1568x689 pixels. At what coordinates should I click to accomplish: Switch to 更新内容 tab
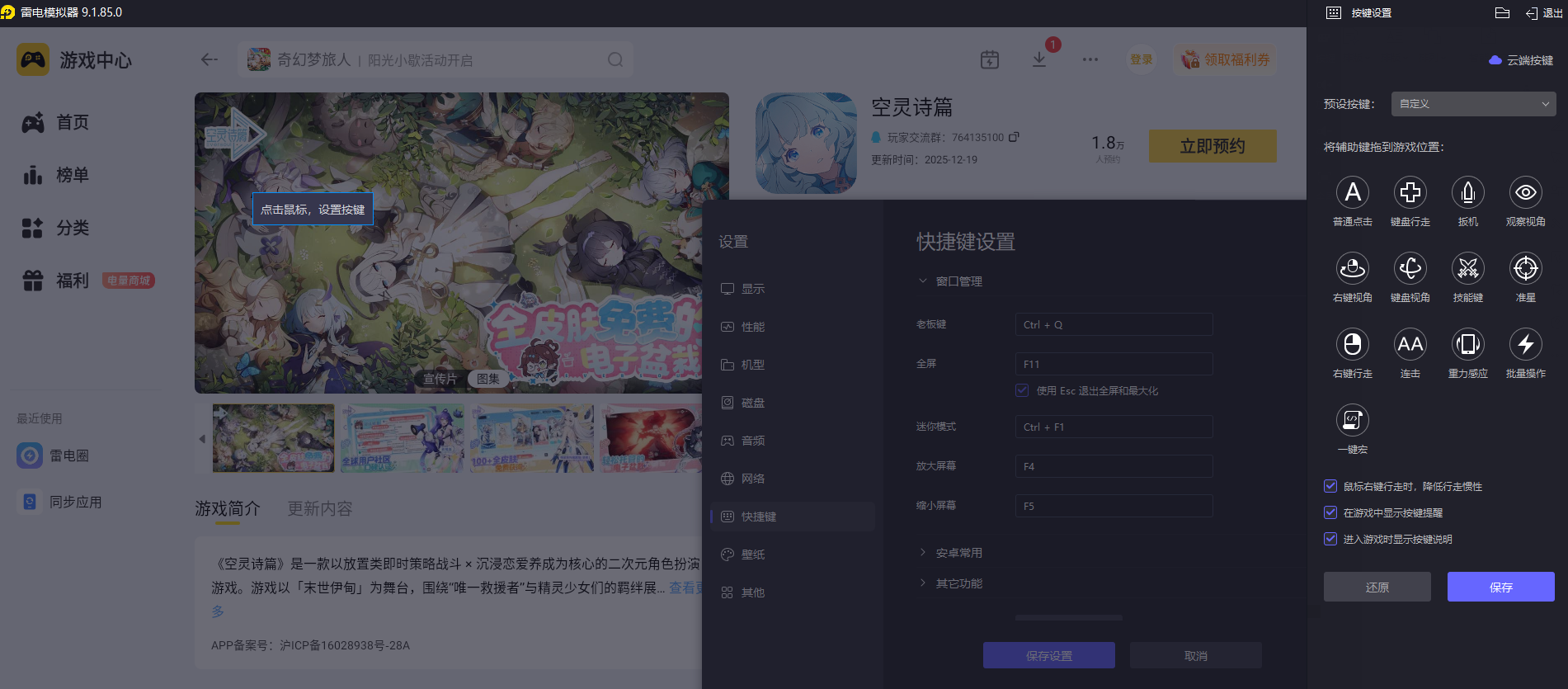320,508
